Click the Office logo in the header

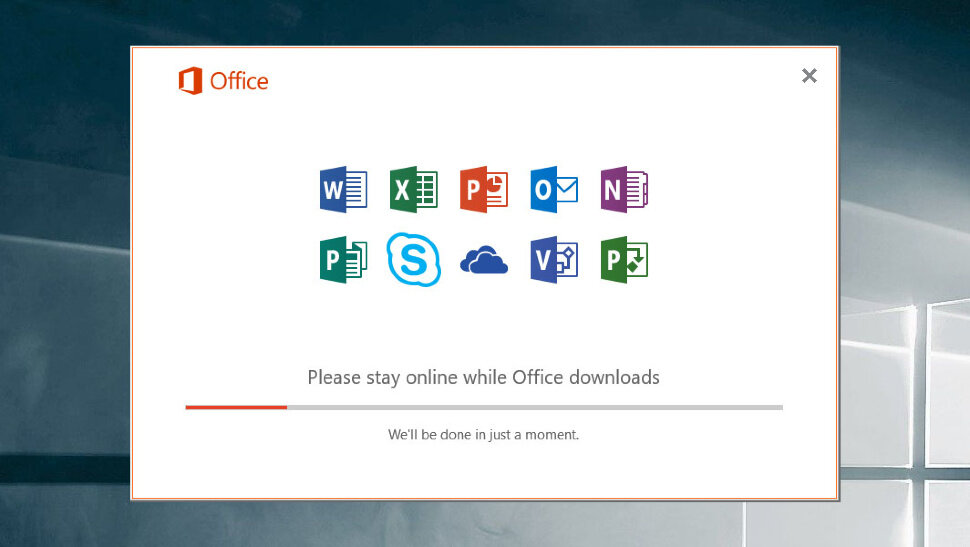point(223,80)
